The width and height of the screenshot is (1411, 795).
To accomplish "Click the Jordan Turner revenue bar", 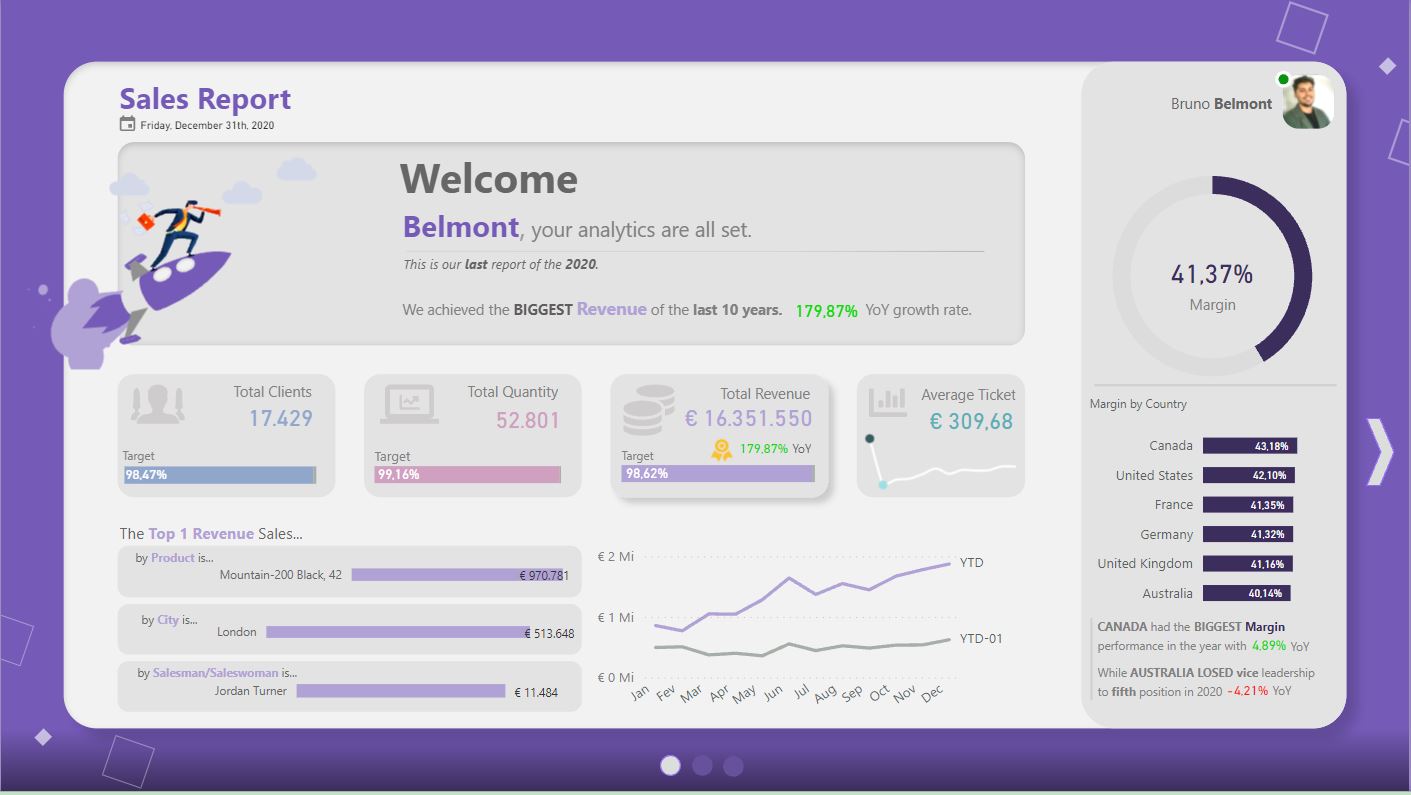I will point(401,691).
